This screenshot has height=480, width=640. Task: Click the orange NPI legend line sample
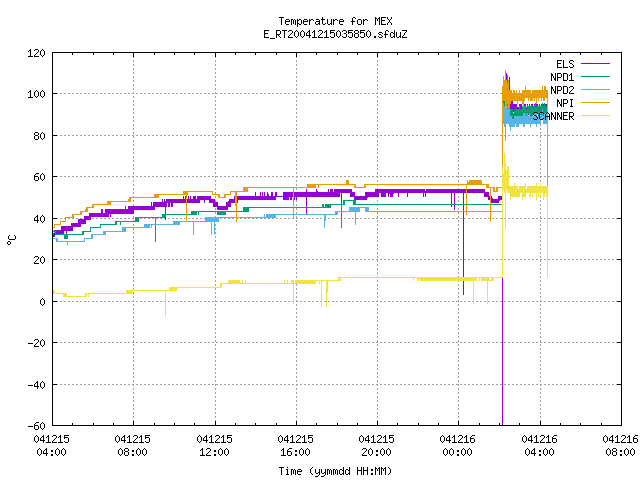point(595,103)
